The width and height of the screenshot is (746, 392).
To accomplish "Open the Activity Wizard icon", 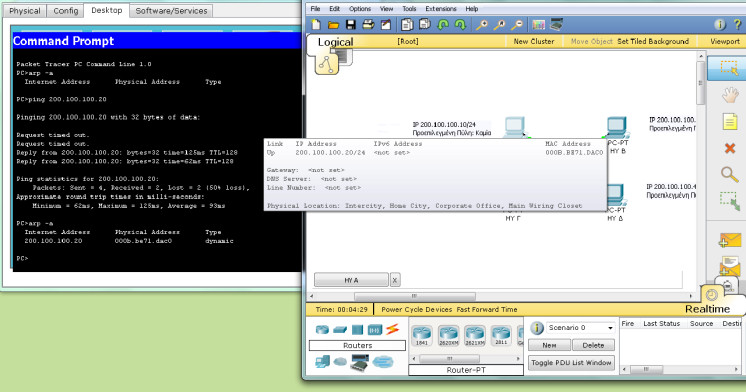I will click(x=386, y=25).
